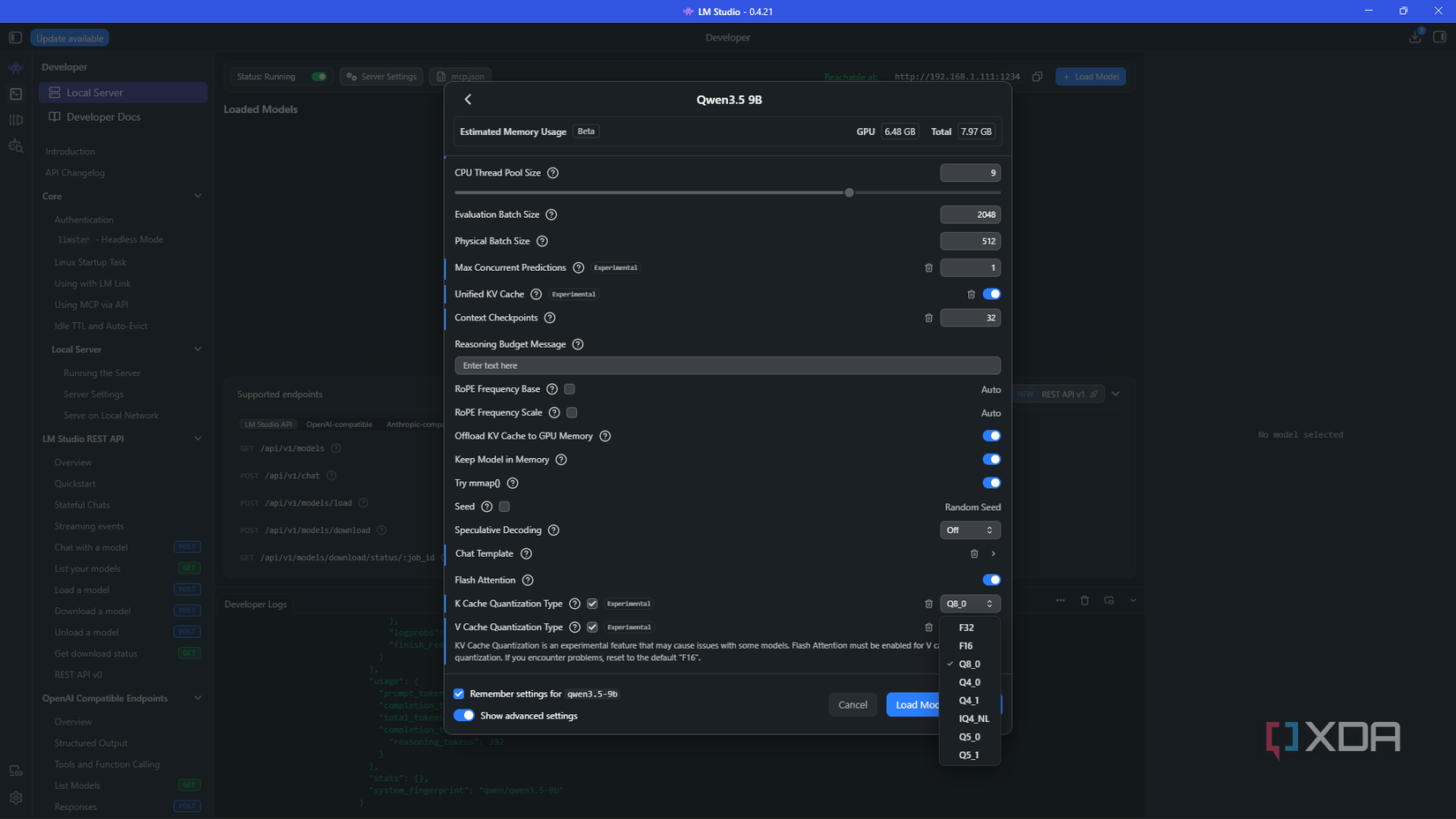
Task: Toggle Unified KV Cache switch
Action: pos(992,294)
